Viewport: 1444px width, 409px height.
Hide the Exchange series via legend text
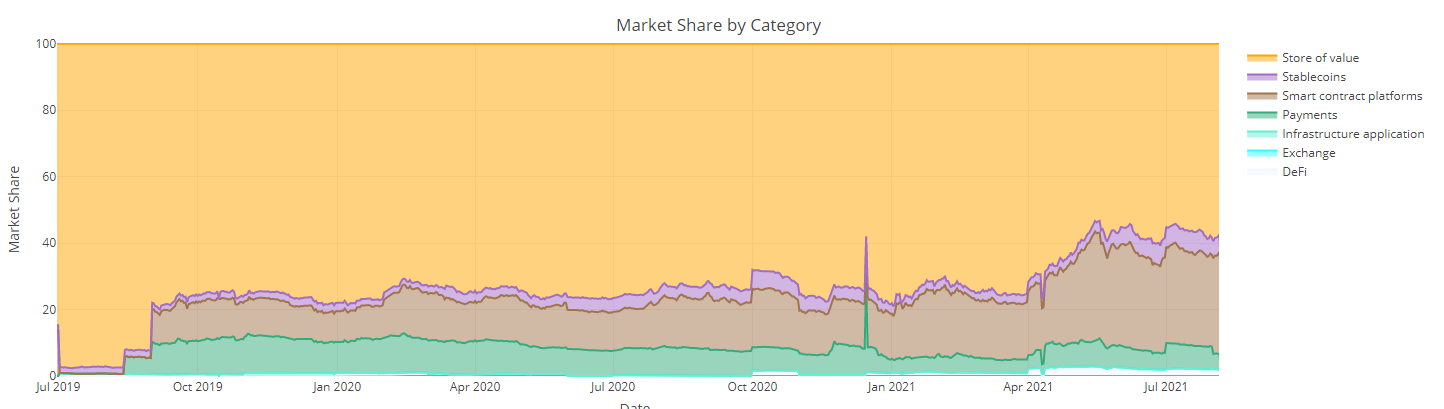[1308, 153]
